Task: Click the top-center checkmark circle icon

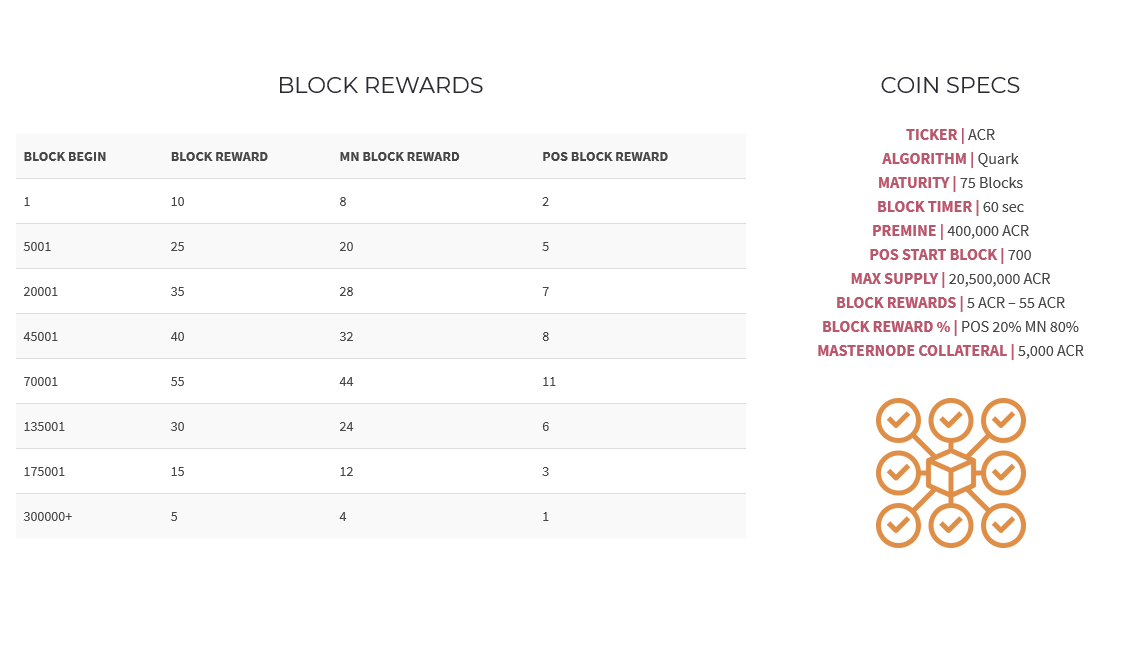Action: (x=951, y=420)
